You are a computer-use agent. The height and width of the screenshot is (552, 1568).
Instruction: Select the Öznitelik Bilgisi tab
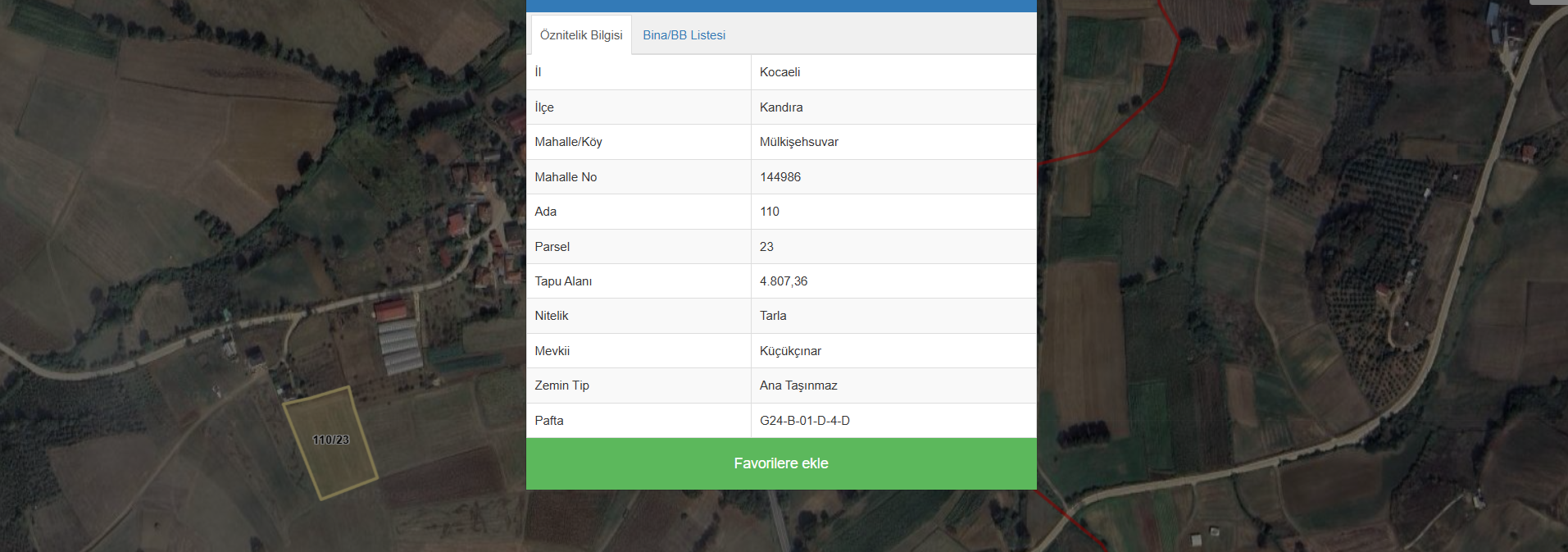coord(581,35)
